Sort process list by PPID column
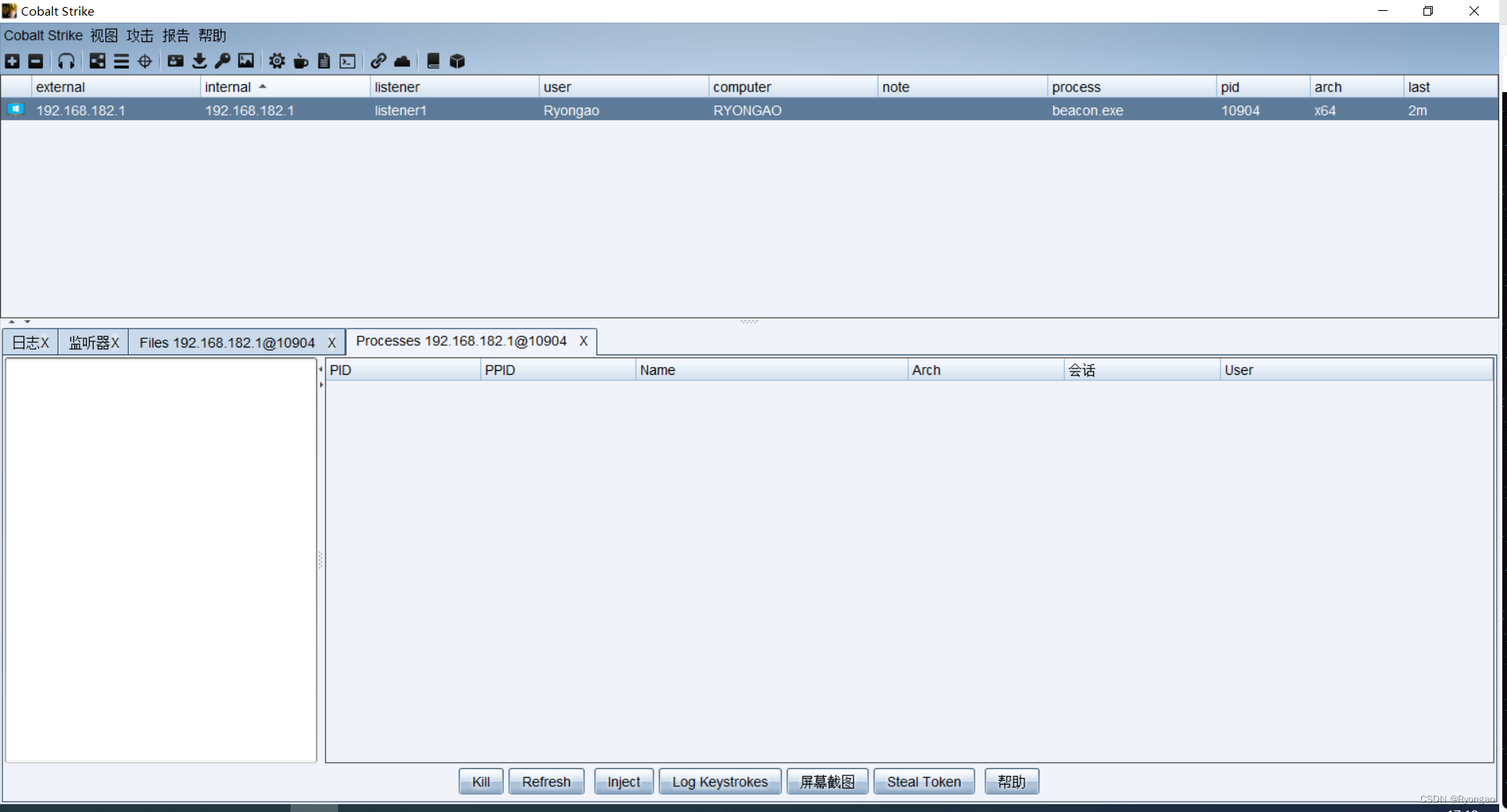 (558, 370)
